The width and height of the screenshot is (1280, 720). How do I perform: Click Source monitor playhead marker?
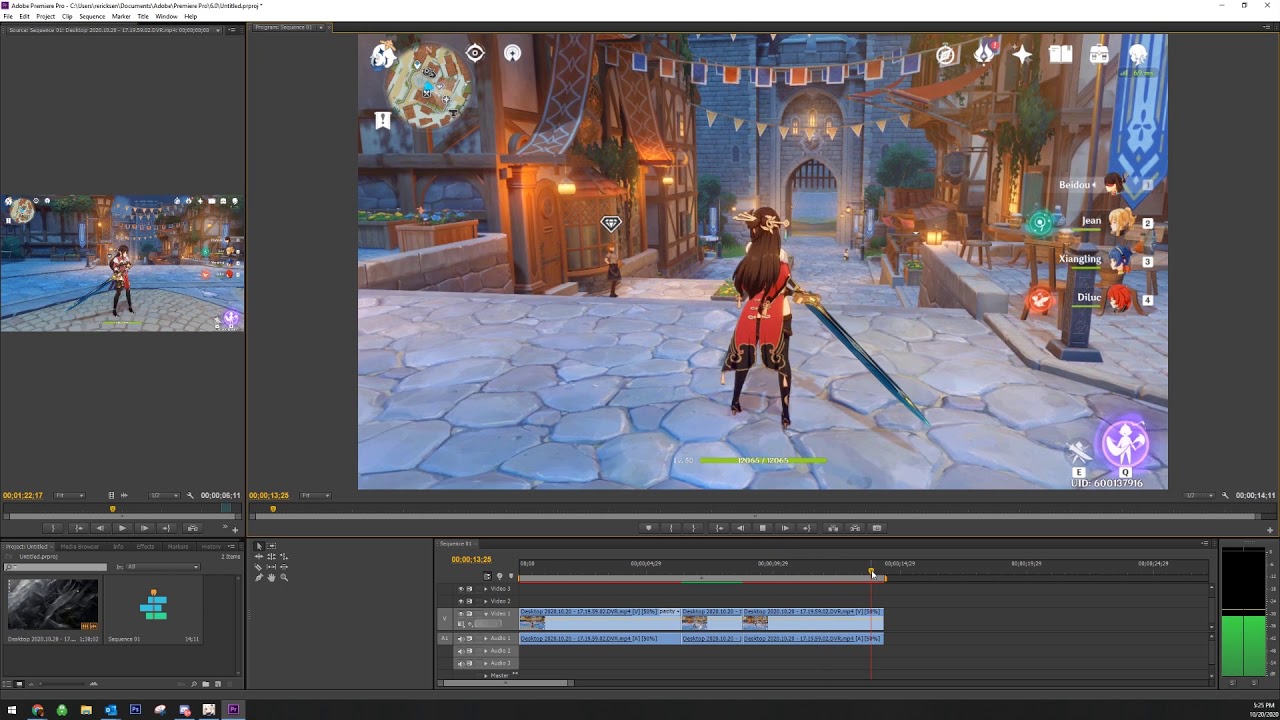(x=112, y=508)
